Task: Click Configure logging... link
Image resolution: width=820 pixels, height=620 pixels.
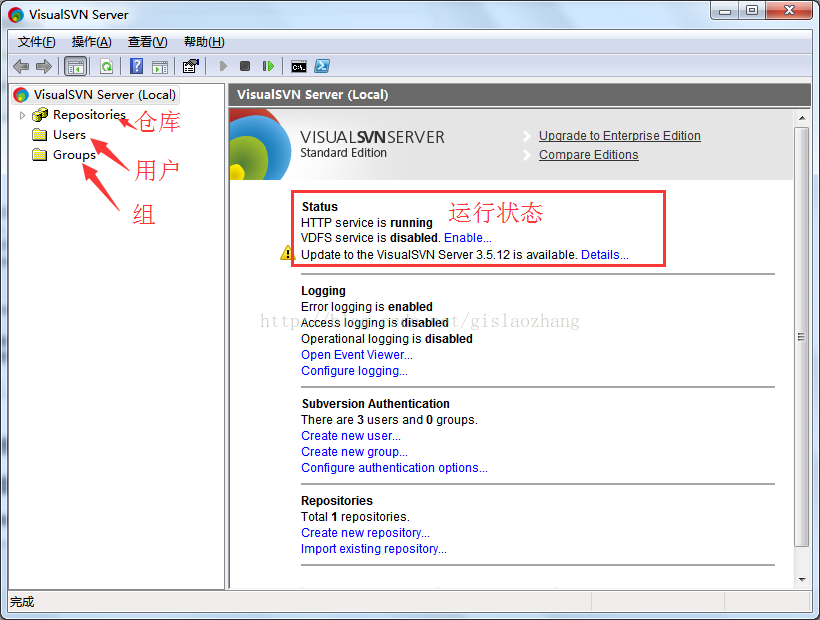Action: [354, 371]
